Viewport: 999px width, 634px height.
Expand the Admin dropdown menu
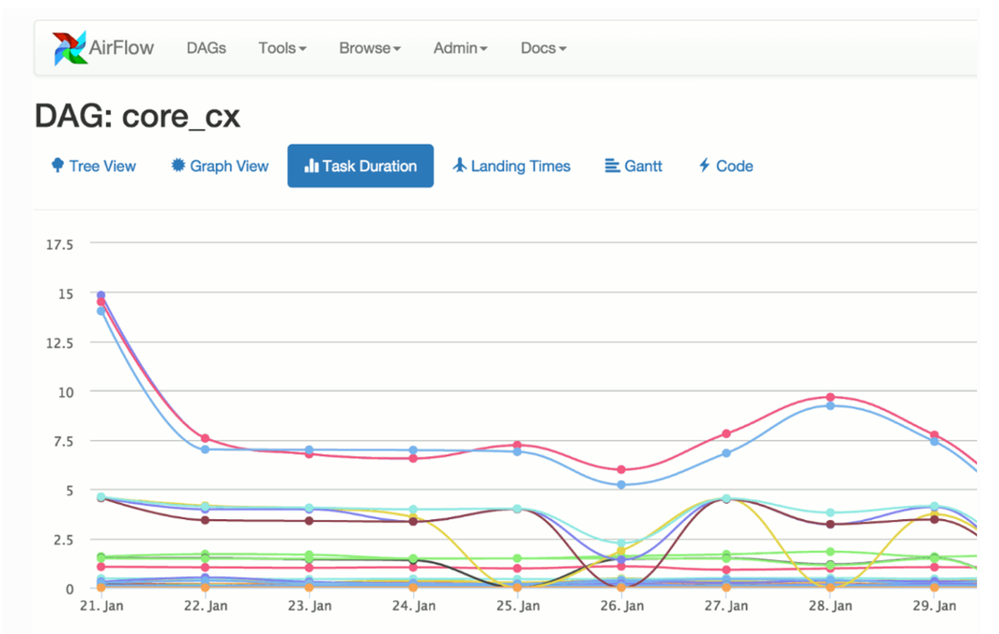tap(460, 48)
